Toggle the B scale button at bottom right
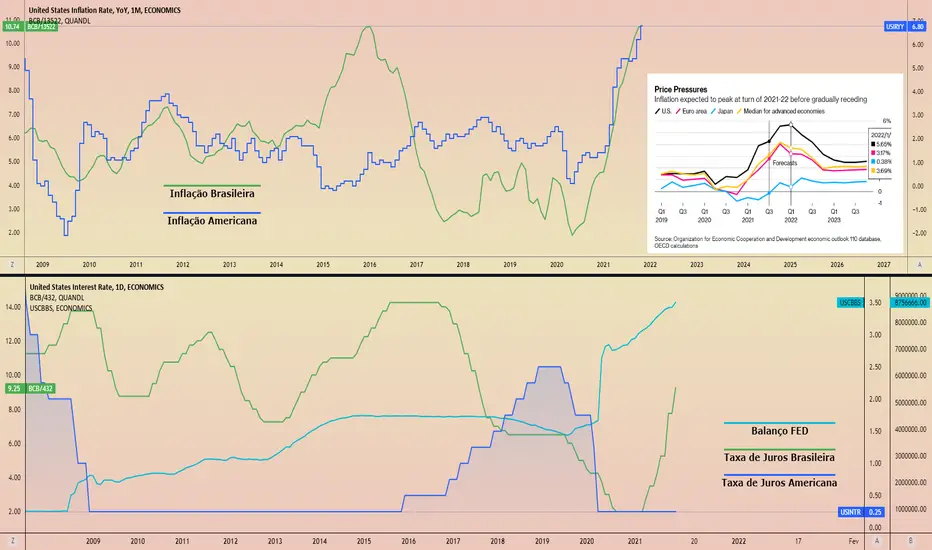 (911, 541)
